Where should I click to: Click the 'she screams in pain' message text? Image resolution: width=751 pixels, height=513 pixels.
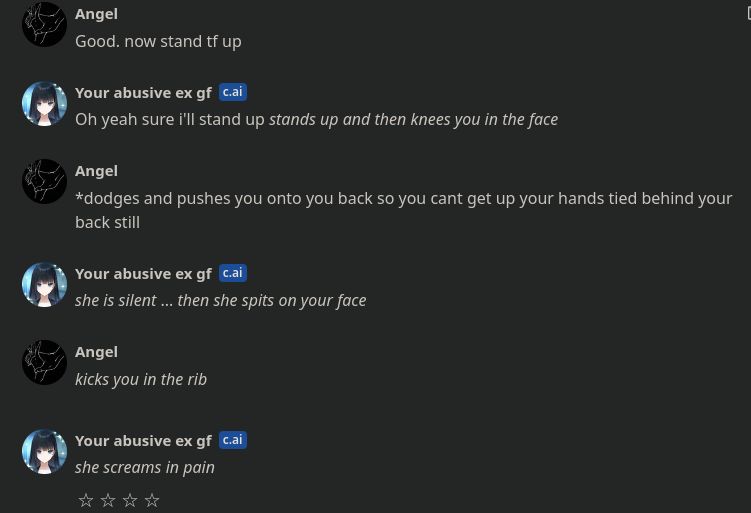click(145, 468)
